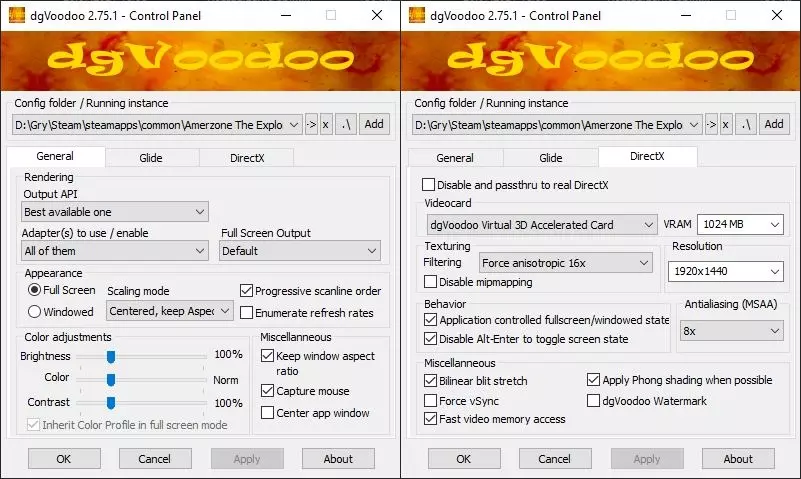Open Full Screen Output dropdown
This screenshot has height=479, width=801.
click(x=300, y=251)
